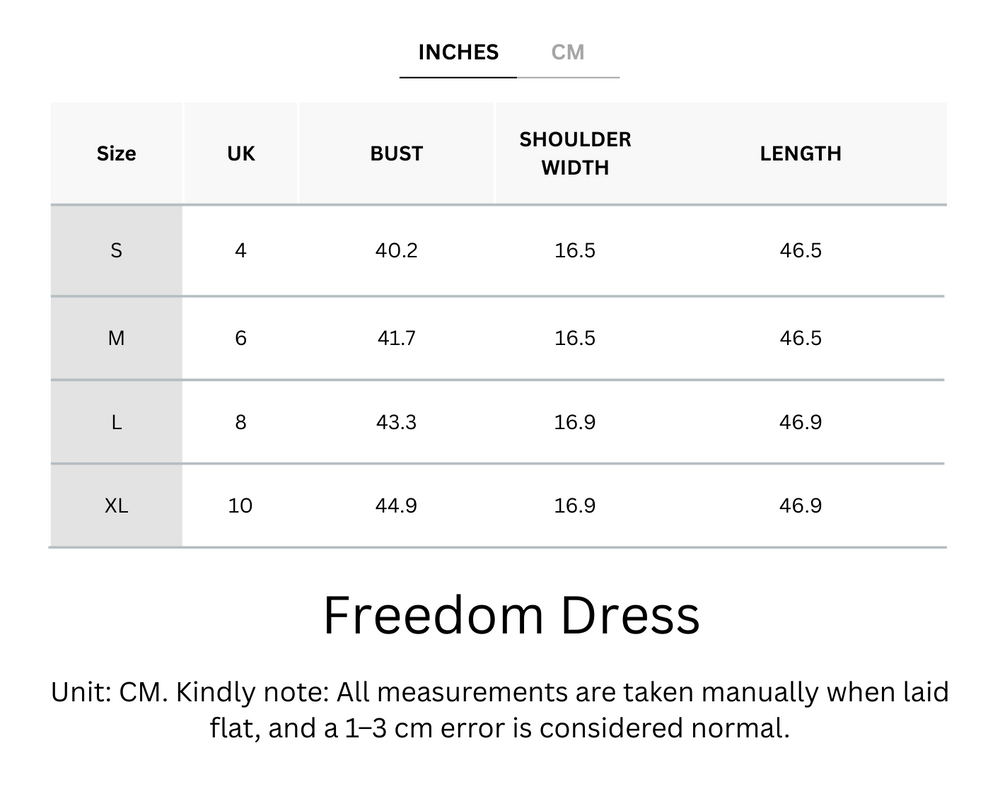Click the shoulder width 16.5 for size M
This screenshot has width=1000, height=789.
[574, 338]
